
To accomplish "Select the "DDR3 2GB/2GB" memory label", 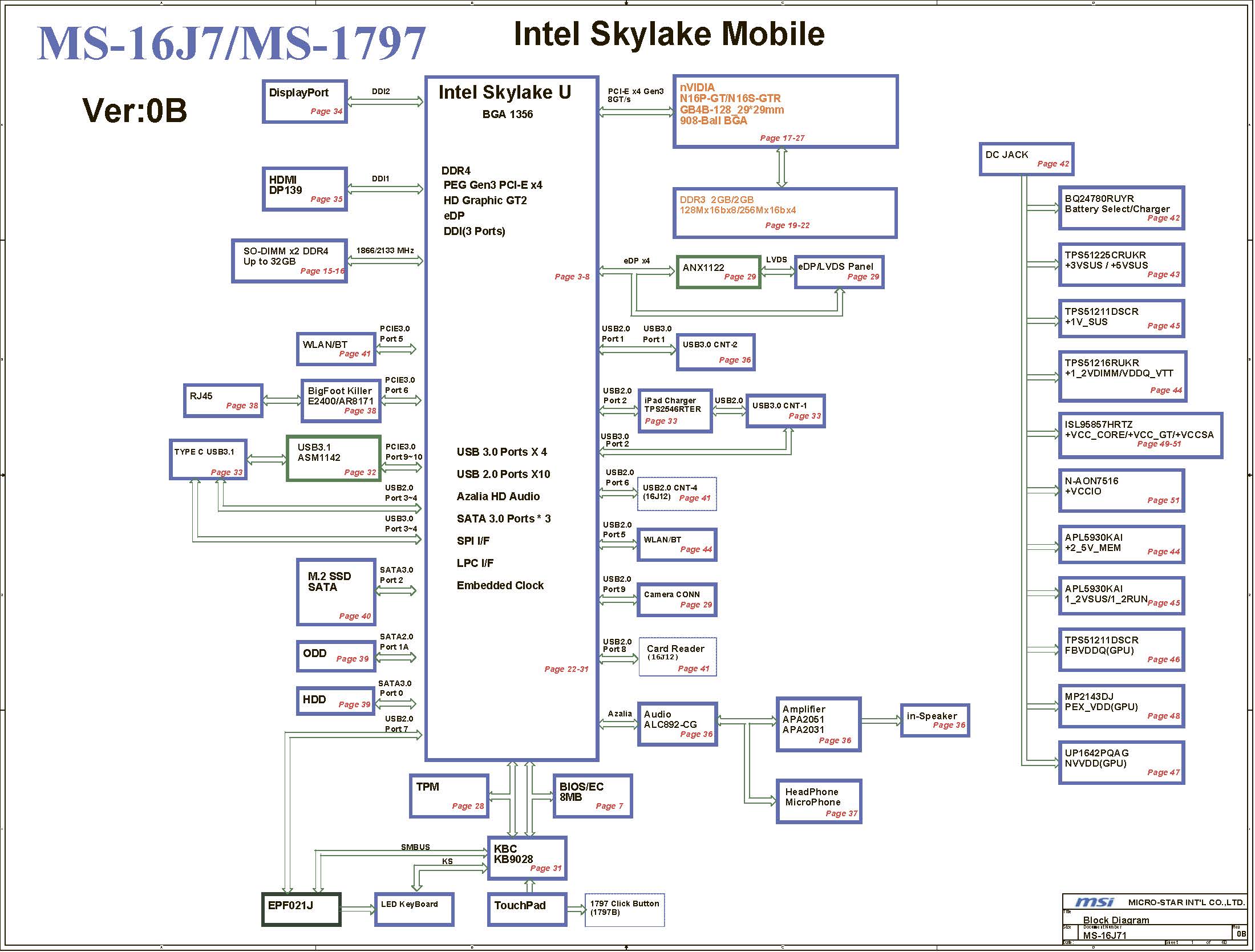I will tap(716, 200).
